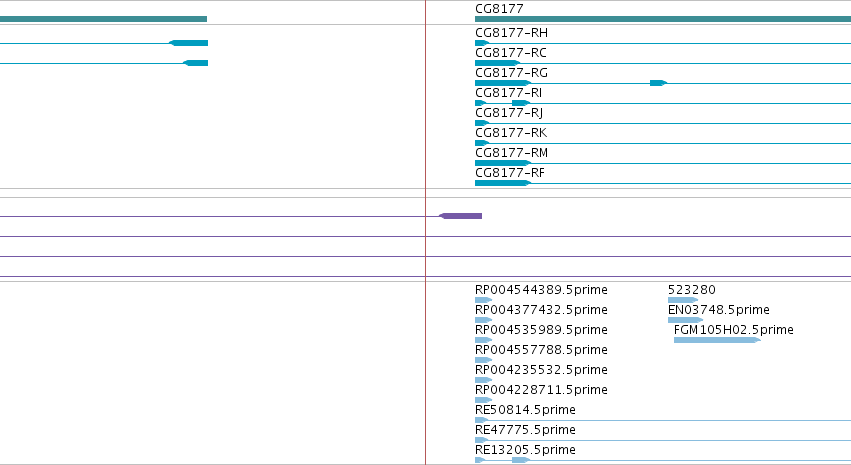
Task: Select the CG8177 gene label
Action: pos(499,9)
